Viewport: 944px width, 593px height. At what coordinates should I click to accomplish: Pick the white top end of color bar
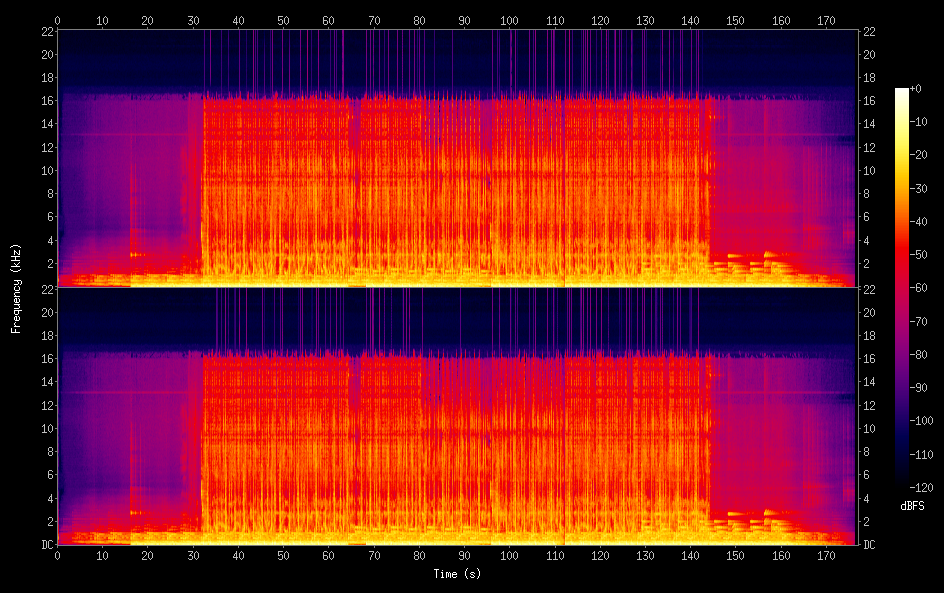(x=901, y=92)
